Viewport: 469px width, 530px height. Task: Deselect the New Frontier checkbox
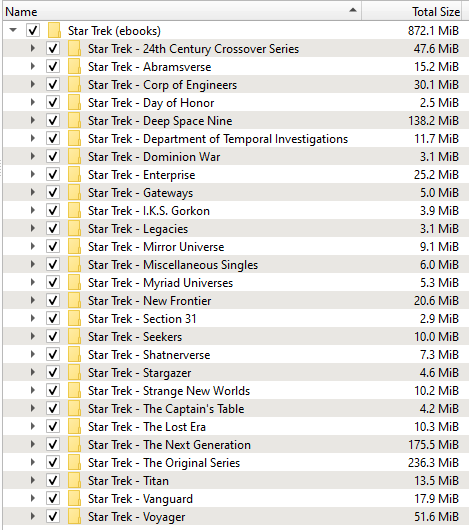click(x=53, y=300)
